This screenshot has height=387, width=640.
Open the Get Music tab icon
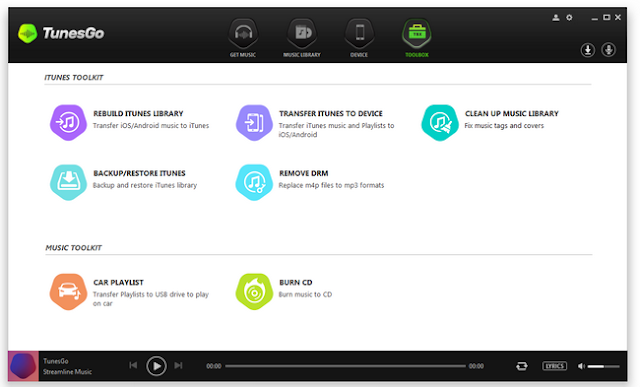[243, 33]
